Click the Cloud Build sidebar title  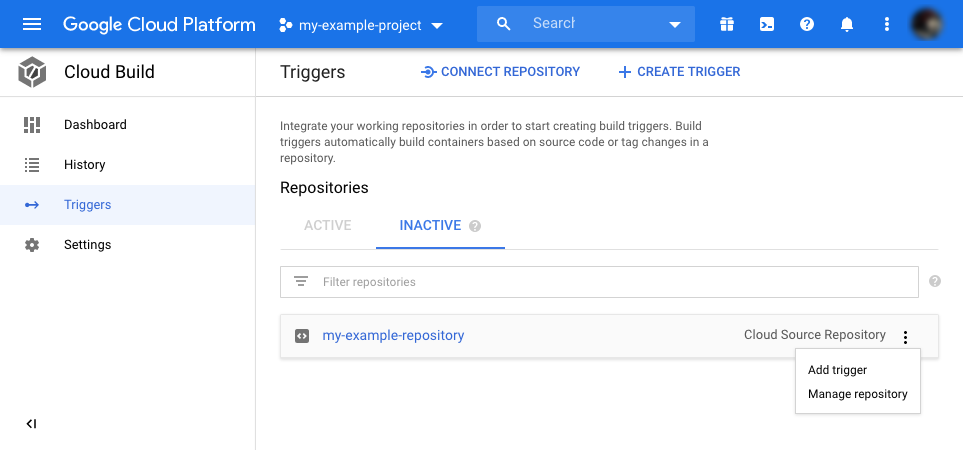point(109,72)
